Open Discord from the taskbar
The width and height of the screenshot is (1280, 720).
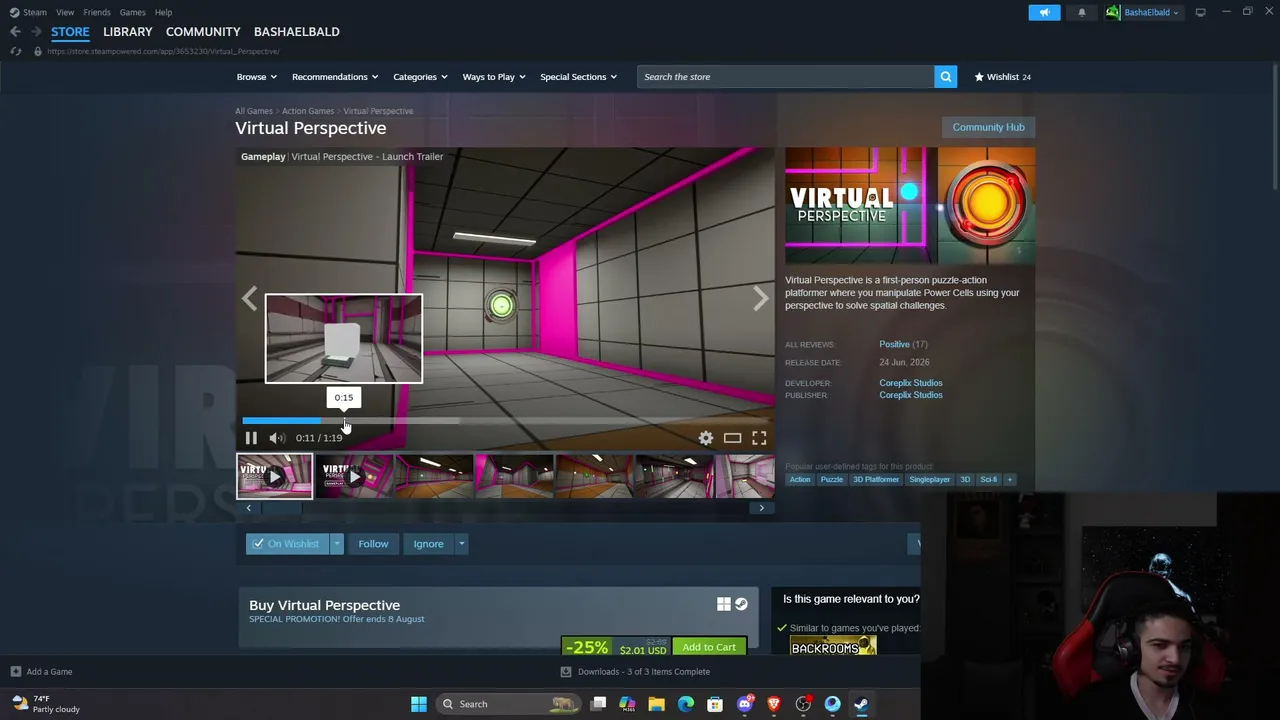(745, 704)
